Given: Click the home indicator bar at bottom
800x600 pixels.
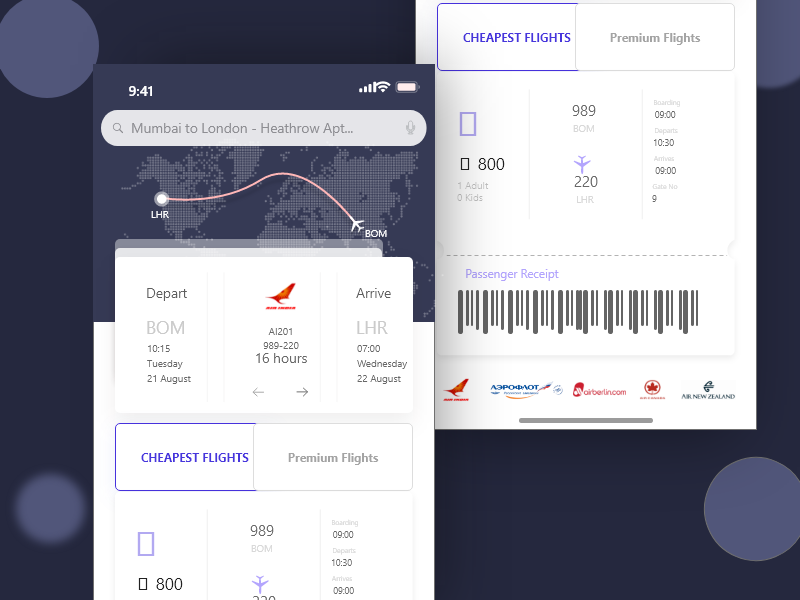Looking at the screenshot, I should point(586,420).
